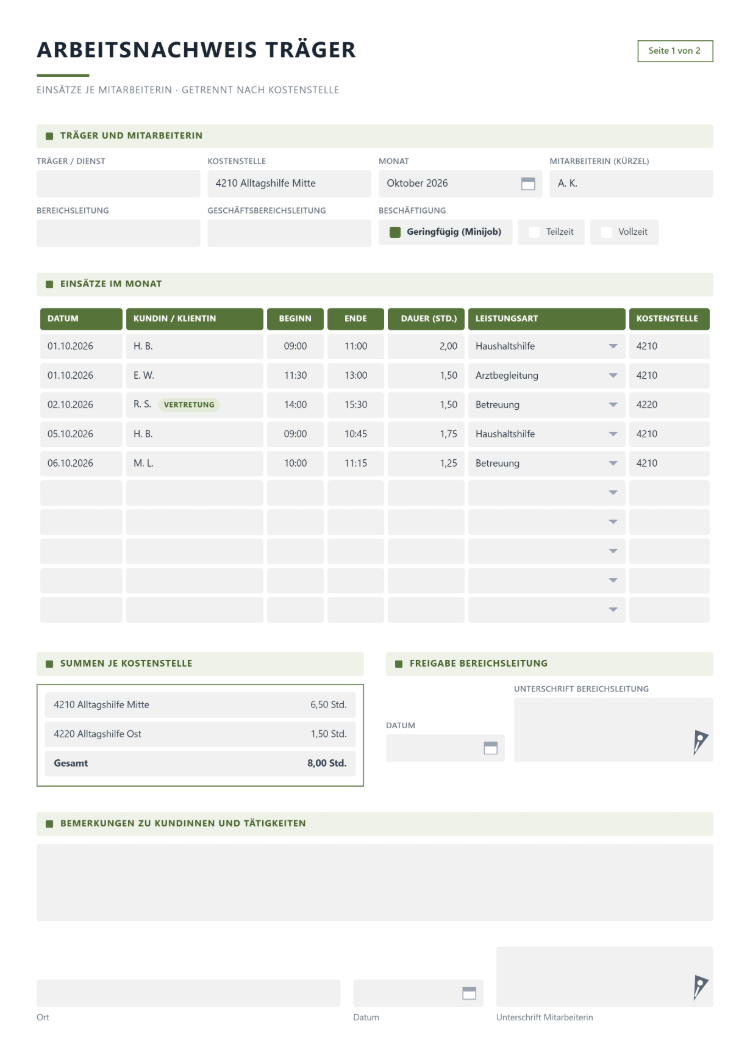Viewport: 750px width, 1060px height.
Task: Click Kundin cell showing E. W.
Action: coord(195,375)
